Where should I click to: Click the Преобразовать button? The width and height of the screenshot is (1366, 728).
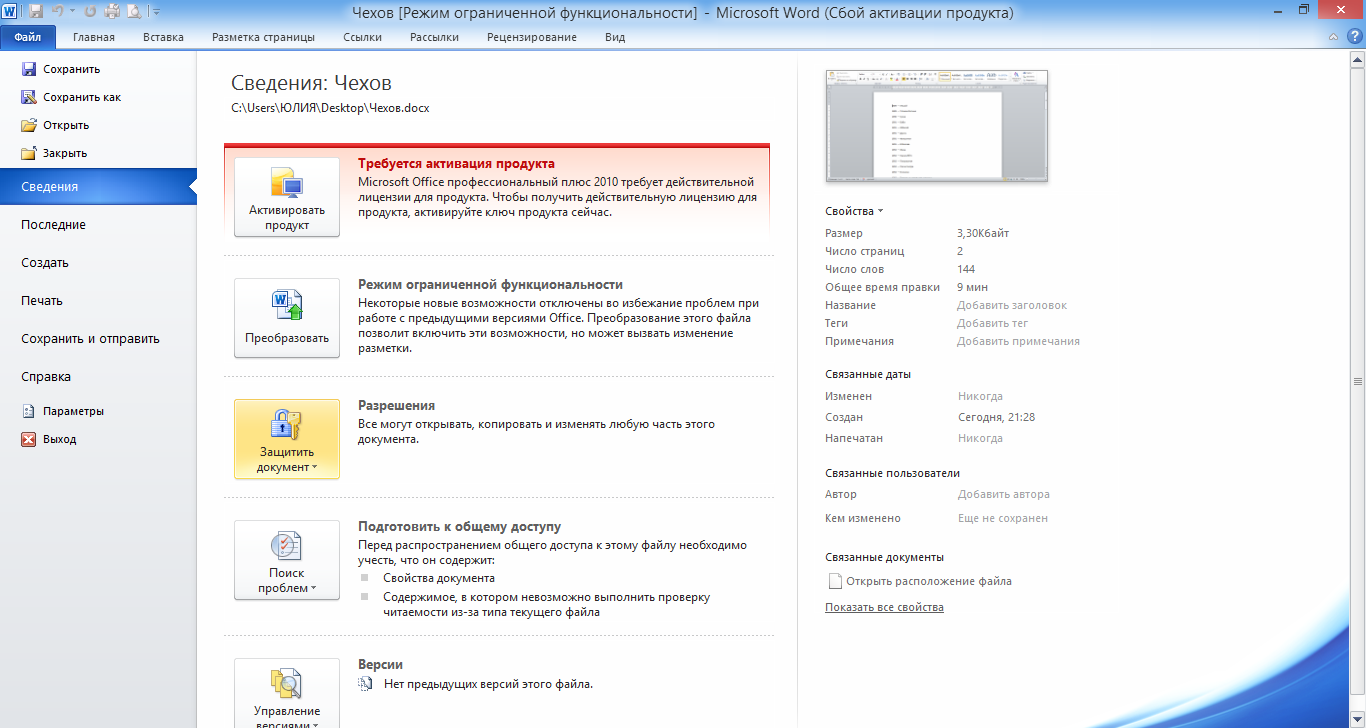tap(287, 318)
